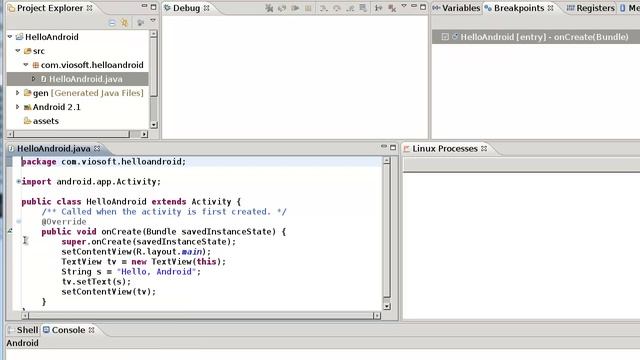Viewport: 640px width, 360px height.
Task: Click Step Over icon in Debug toolbar
Action: [x=337, y=8]
